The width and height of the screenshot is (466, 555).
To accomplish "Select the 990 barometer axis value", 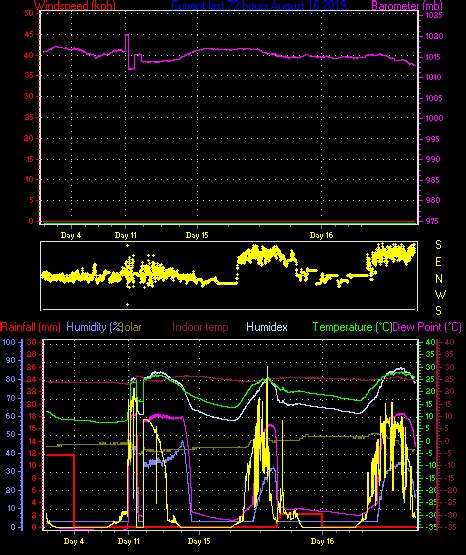I will pos(432,159).
